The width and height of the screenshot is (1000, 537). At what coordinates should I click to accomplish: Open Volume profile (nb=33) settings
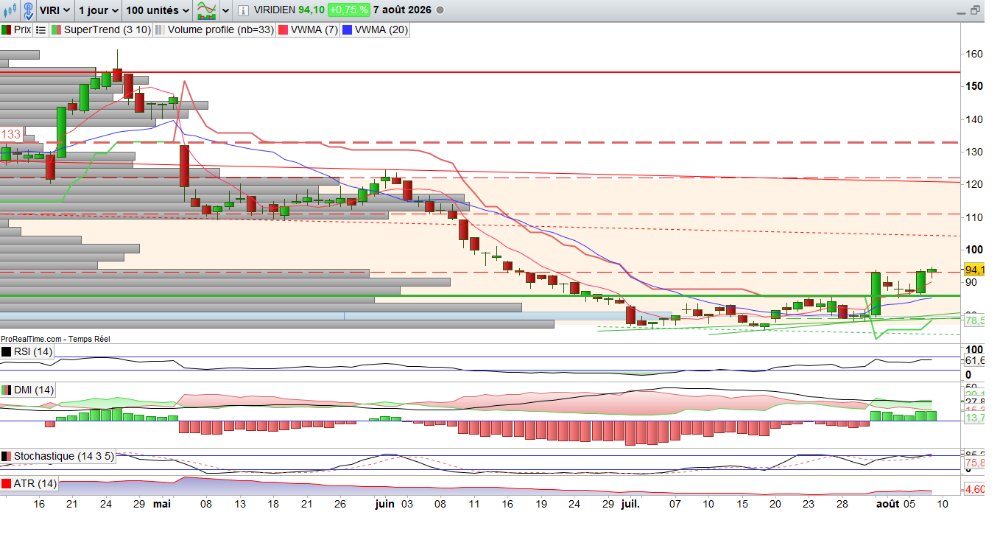pos(215,29)
